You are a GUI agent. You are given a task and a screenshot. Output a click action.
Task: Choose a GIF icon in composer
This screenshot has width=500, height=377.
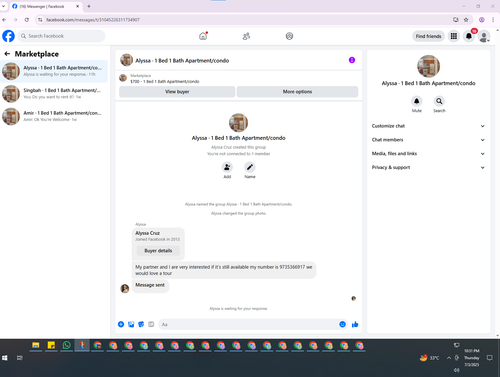coord(151,324)
